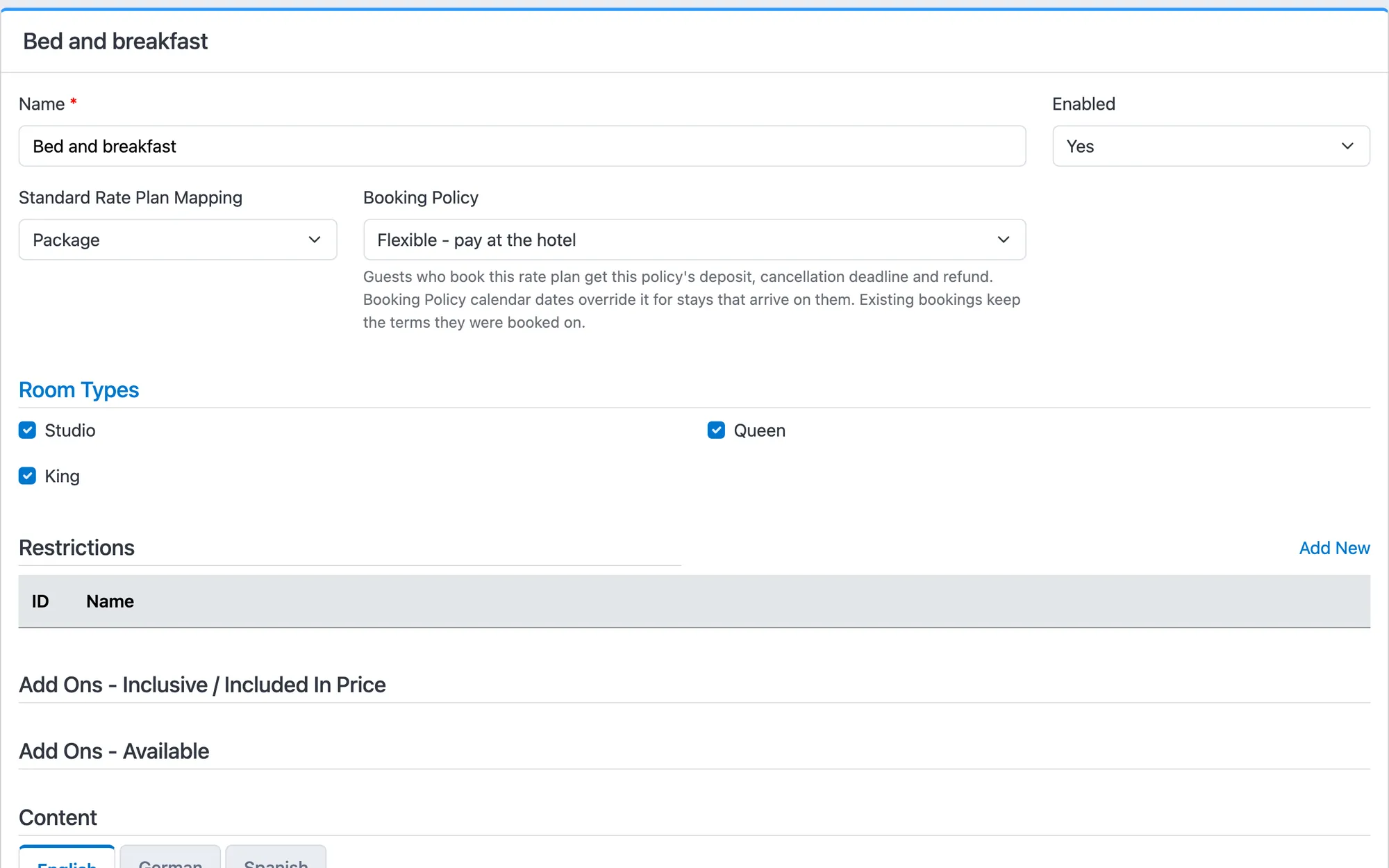The width and height of the screenshot is (1389, 868).
Task: Click the Queen label text
Action: click(759, 431)
